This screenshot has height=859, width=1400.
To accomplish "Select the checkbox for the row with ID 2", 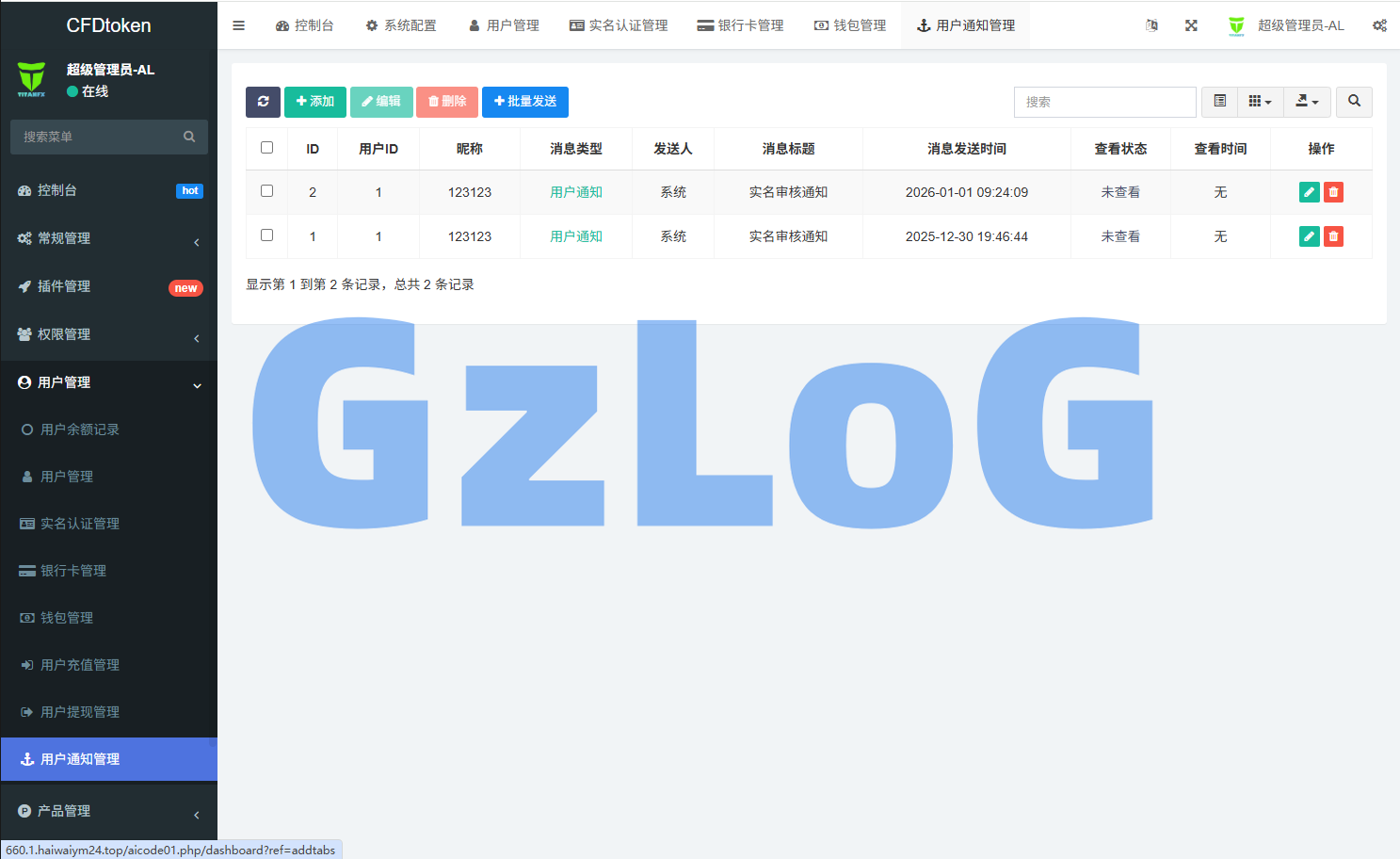I will 267,191.
